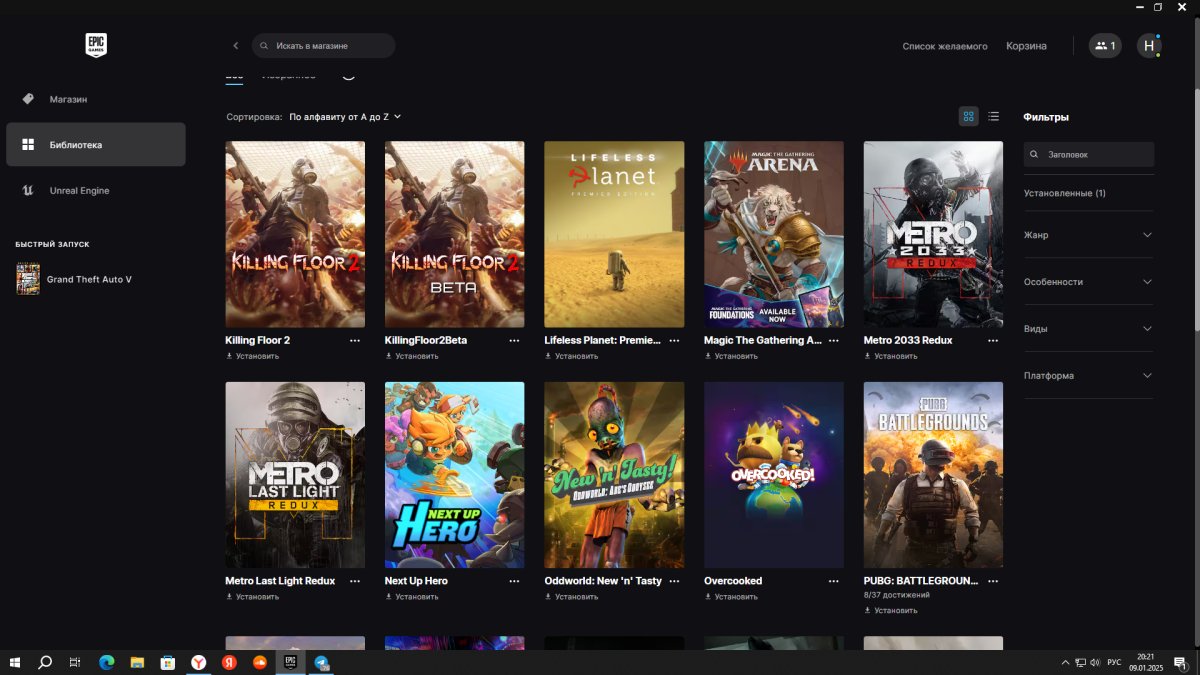Screen dimensions: 1200x675
Task: Open Windows taskbar search
Action: pyautogui.click(x=45, y=662)
